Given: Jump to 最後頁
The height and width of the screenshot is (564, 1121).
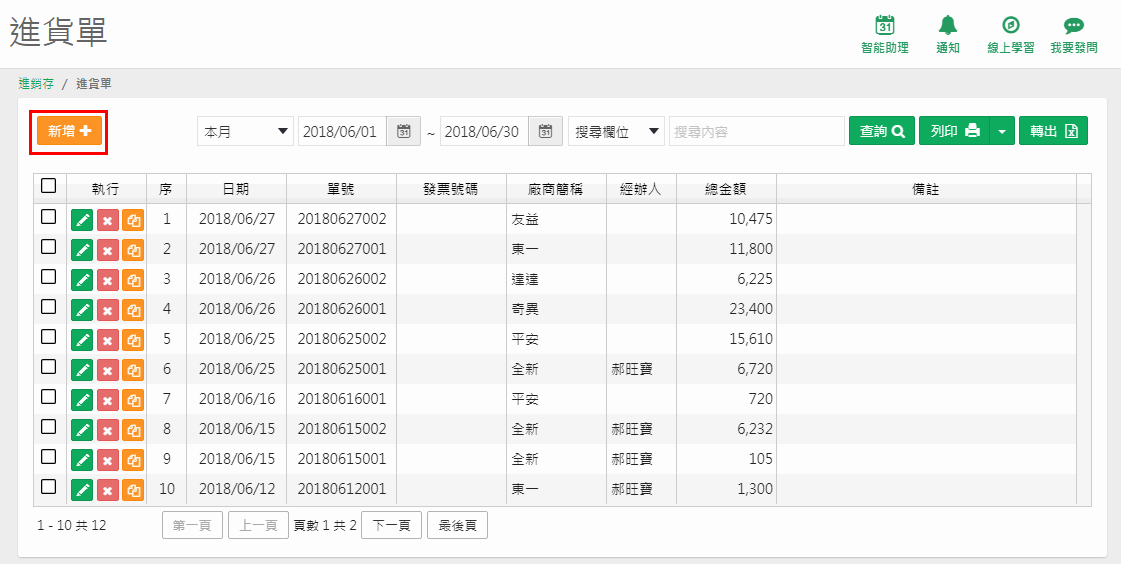Looking at the screenshot, I should point(458,525).
